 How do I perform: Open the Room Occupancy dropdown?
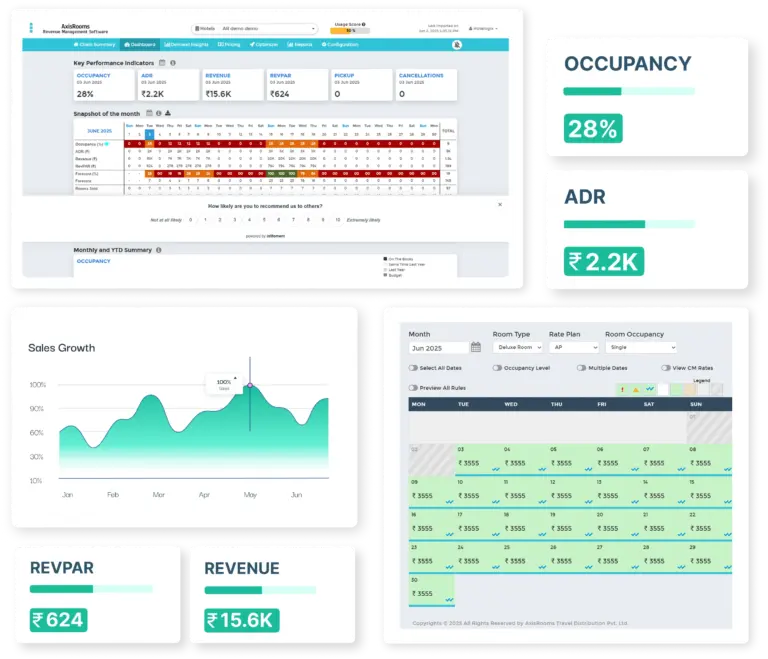tap(640, 347)
